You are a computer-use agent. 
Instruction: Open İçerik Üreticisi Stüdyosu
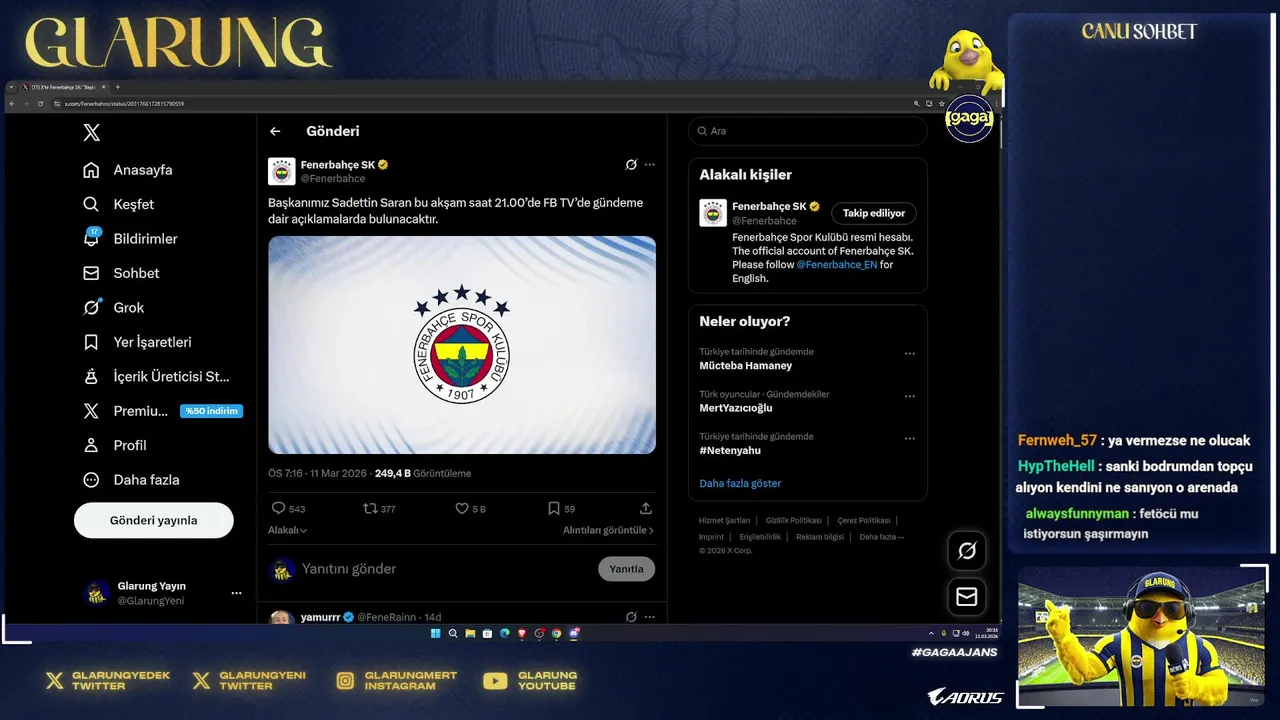pyautogui.click(x=156, y=376)
